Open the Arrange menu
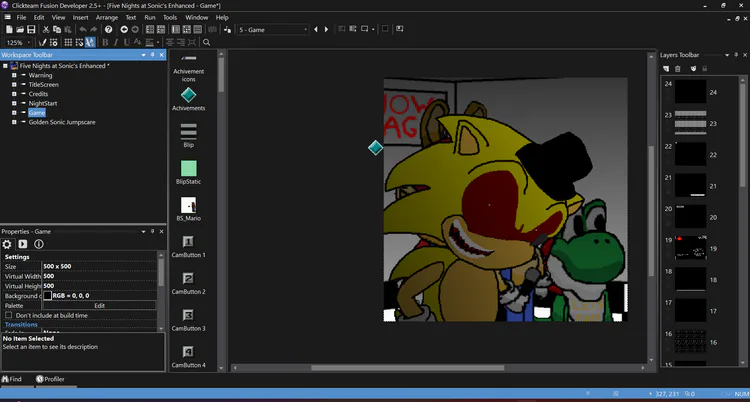750x402 pixels. 107,17
